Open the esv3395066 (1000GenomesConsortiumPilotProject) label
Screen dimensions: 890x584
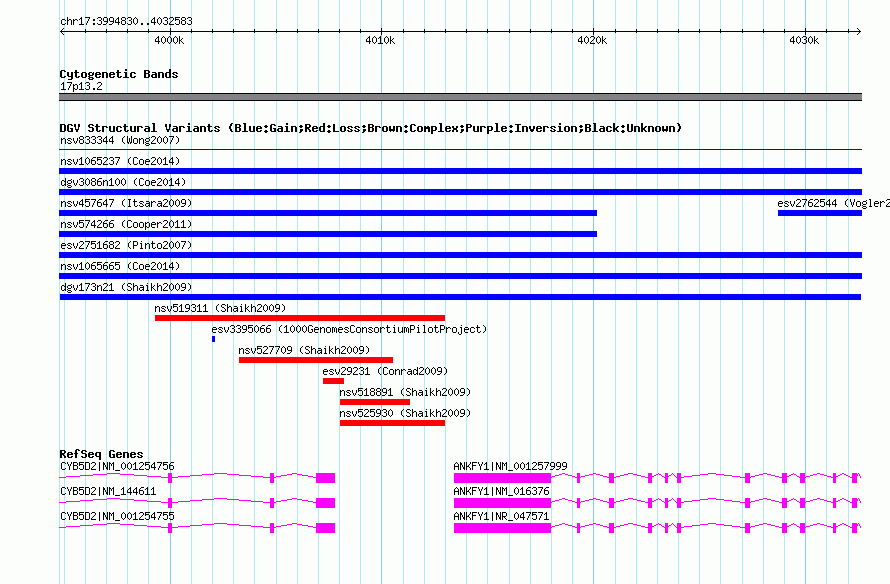tap(349, 329)
